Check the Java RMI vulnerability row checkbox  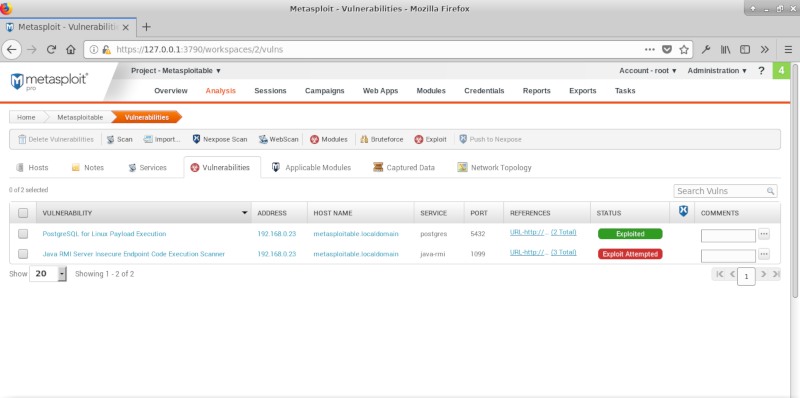click(x=23, y=254)
